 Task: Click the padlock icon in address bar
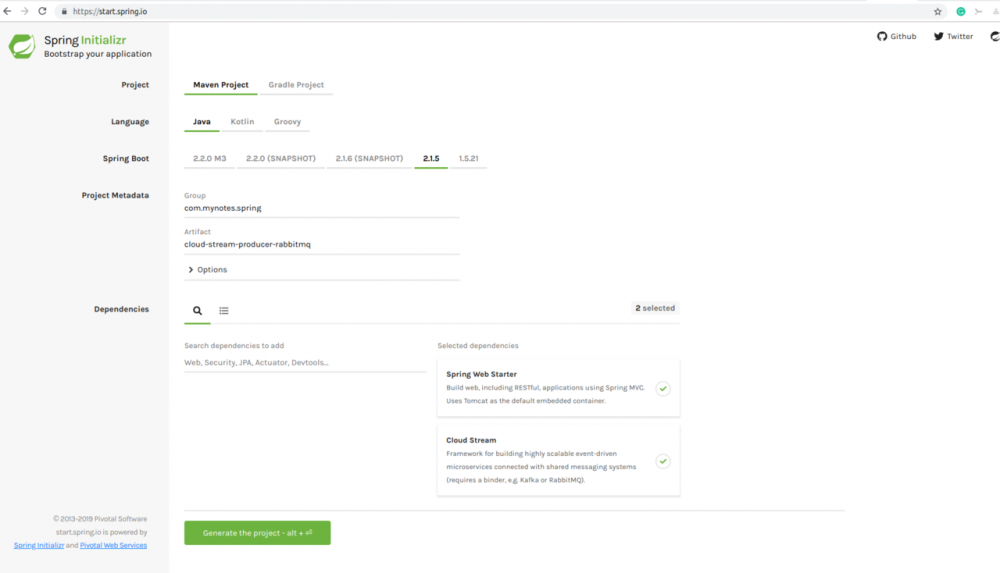64,11
